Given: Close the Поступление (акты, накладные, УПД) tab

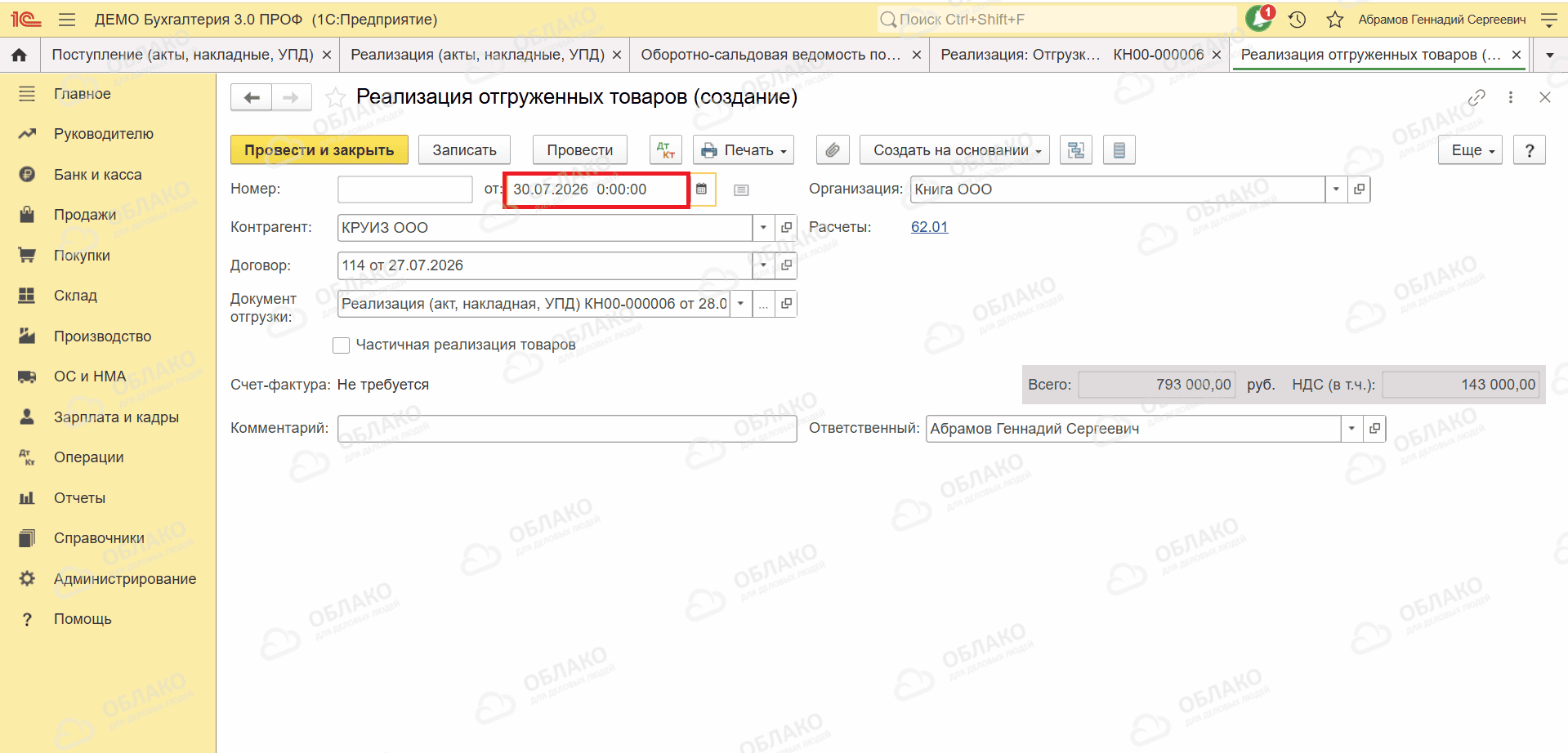Looking at the screenshot, I should pos(327,55).
